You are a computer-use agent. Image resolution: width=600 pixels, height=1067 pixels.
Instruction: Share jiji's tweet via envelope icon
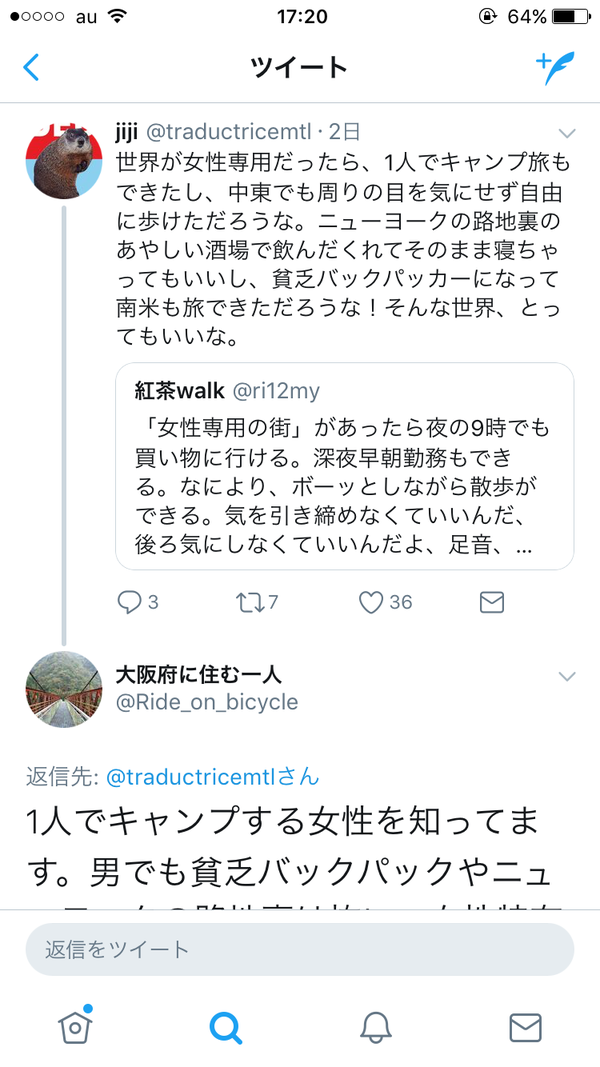pyautogui.click(x=491, y=602)
